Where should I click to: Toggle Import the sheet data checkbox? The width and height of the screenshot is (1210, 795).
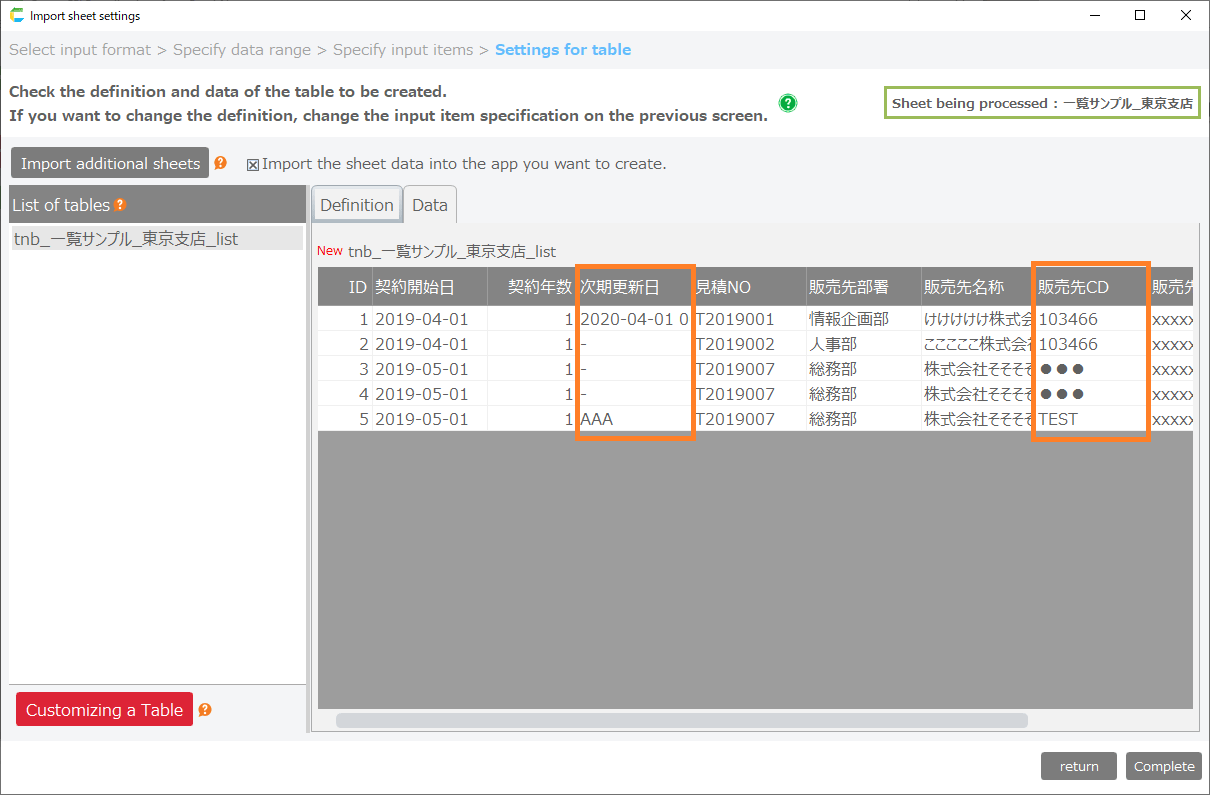click(253, 164)
